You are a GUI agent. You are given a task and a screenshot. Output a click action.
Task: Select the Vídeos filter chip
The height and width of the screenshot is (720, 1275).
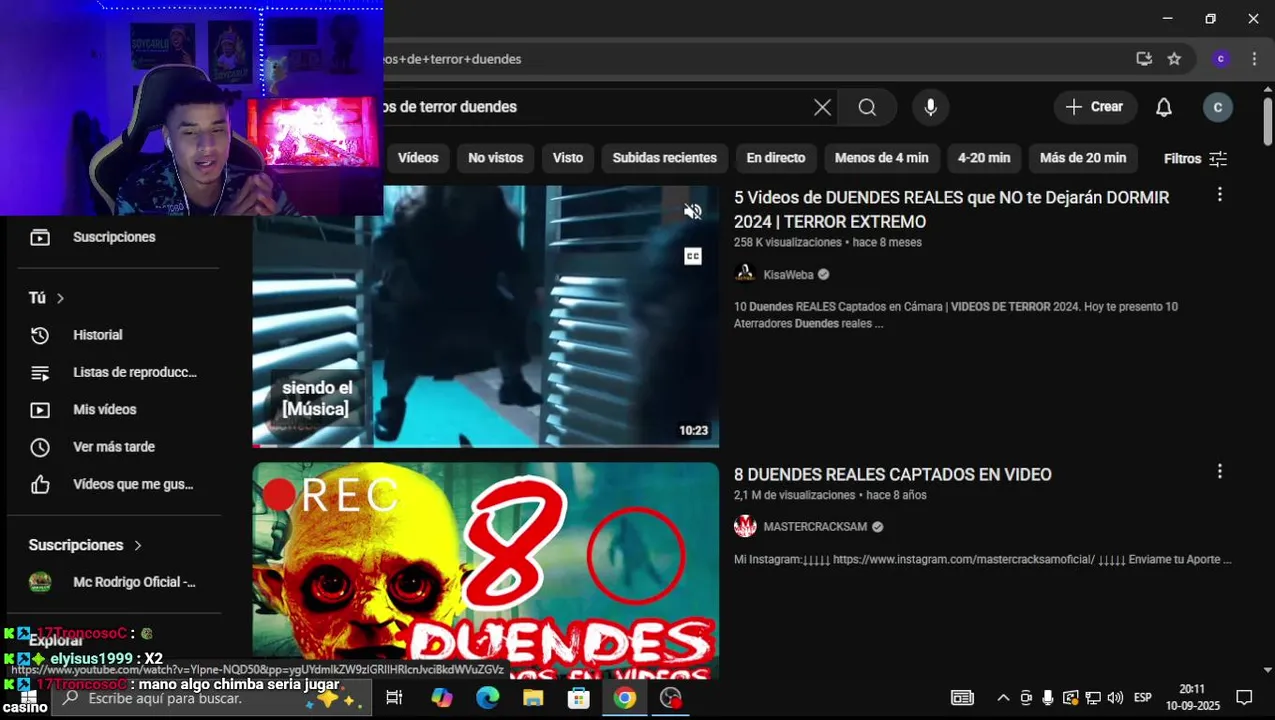point(418,158)
